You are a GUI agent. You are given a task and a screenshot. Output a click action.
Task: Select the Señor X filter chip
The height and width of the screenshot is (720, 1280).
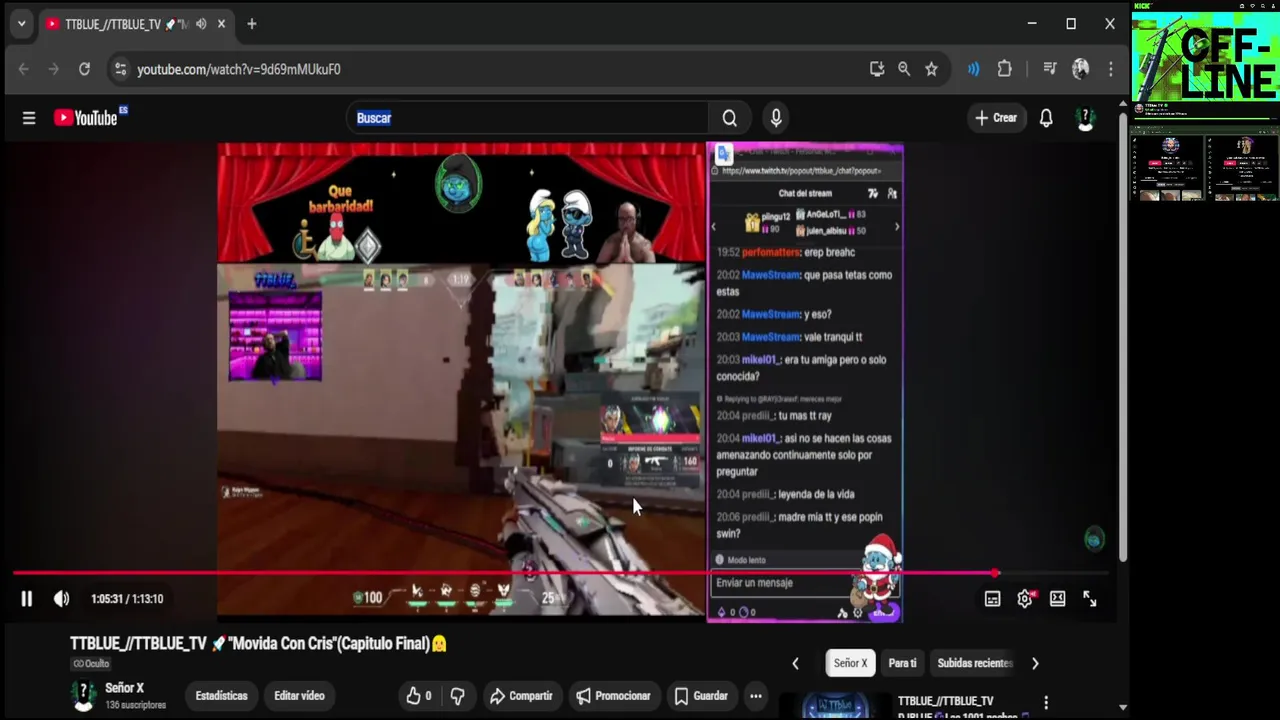(x=851, y=663)
